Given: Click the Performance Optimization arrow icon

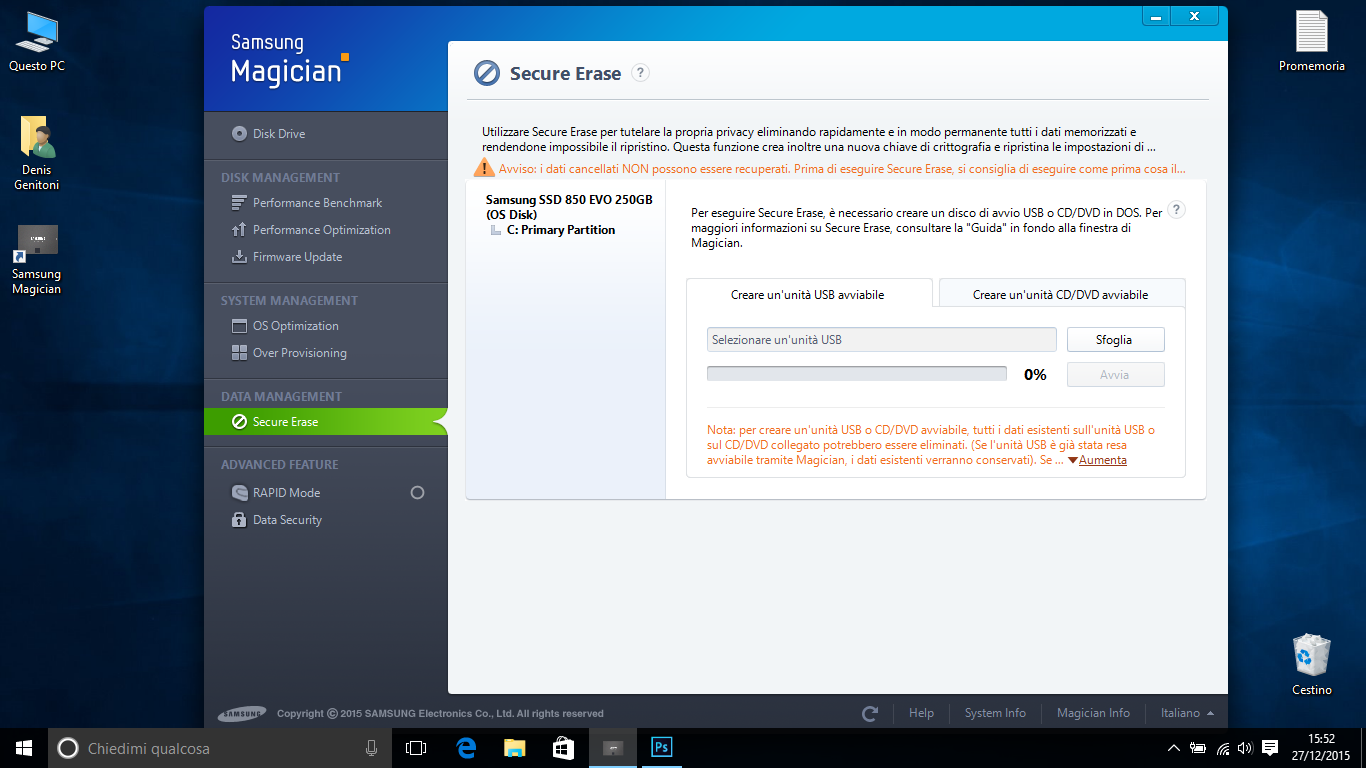Looking at the screenshot, I should point(239,230).
